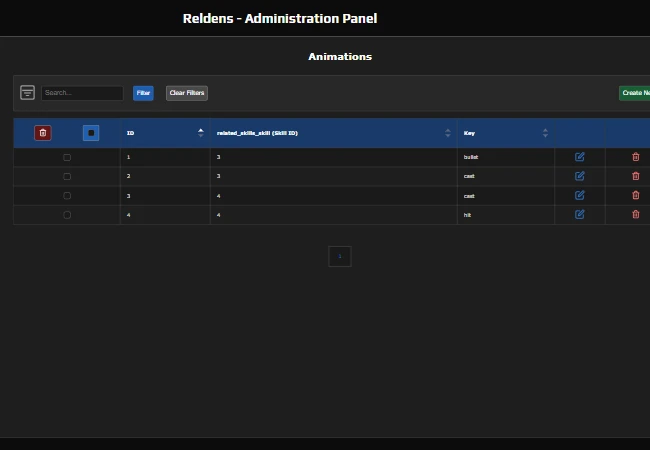Edit the animation row with key hit
Screen dimensions: 650x450
(x=580, y=214)
